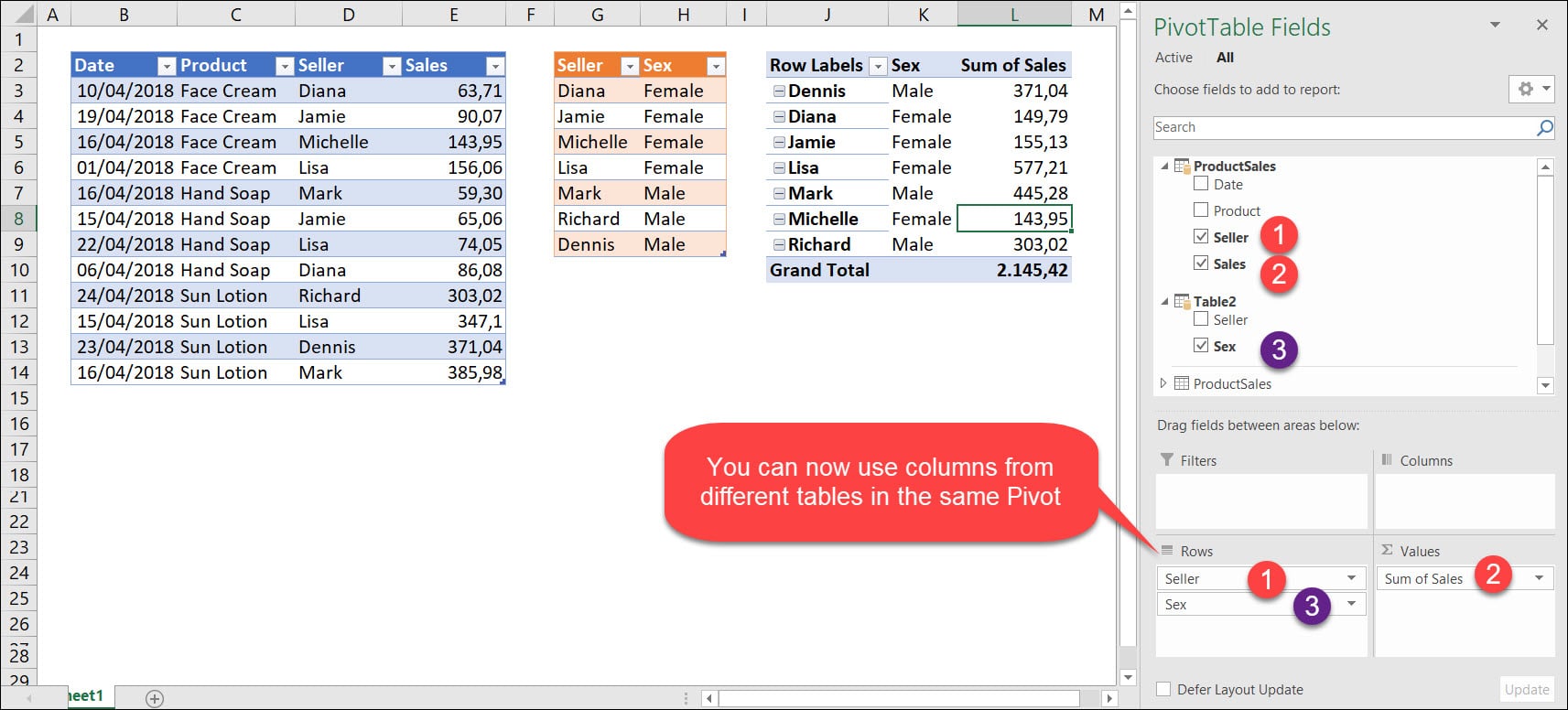Click the Select All corner triangle
Screen dimensions: 1568x710
click(x=25, y=15)
